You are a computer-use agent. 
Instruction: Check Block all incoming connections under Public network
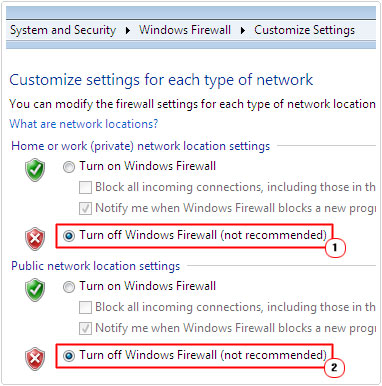coord(85,307)
